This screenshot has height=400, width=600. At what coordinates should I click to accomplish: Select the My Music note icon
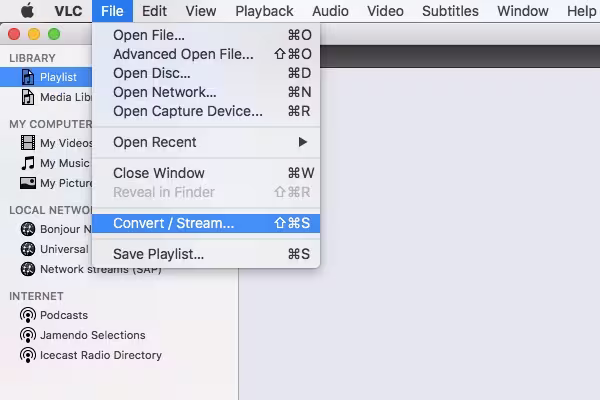[x=29, y=163]
